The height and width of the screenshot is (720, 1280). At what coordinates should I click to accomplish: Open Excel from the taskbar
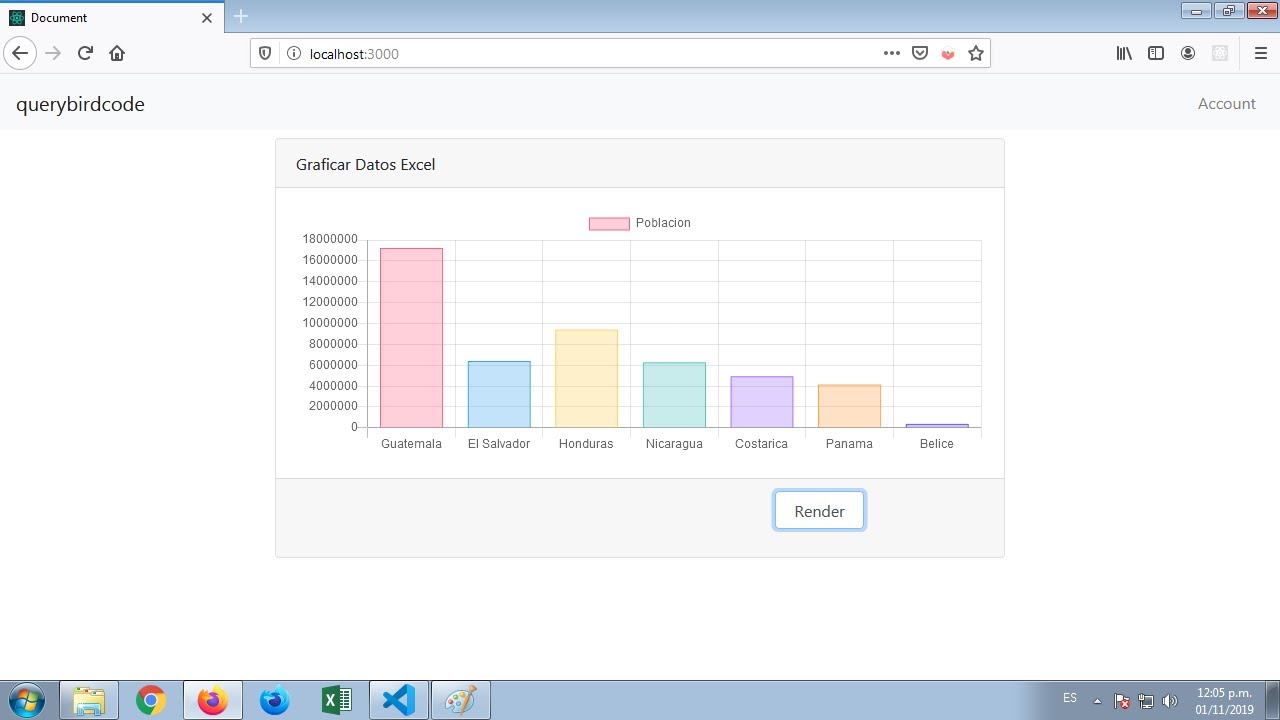337,700
